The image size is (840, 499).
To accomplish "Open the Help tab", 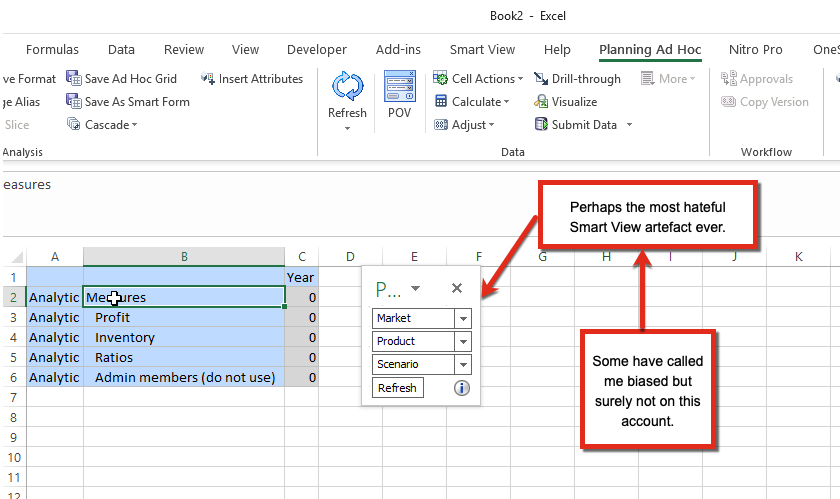I will click(557, 50).
